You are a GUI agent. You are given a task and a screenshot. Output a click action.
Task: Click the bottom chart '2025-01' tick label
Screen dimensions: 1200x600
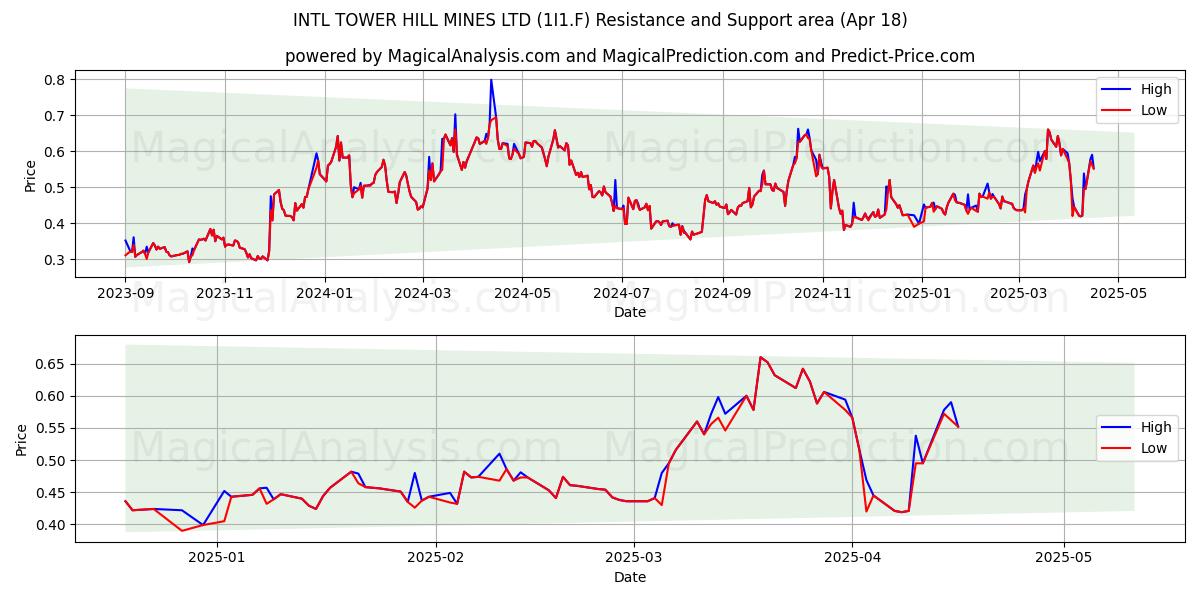point(217,559)
